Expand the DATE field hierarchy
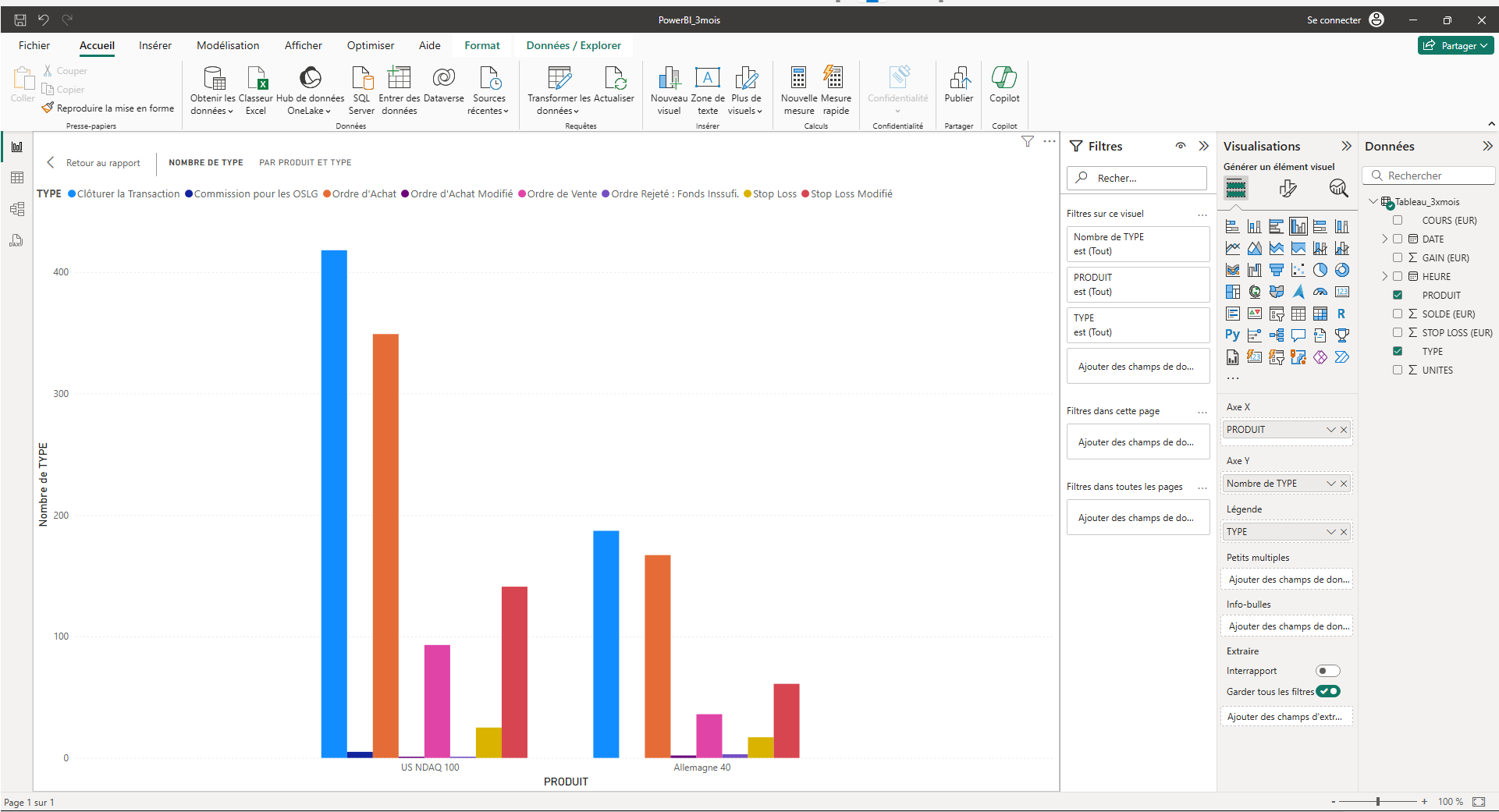 pos(1385,239)
